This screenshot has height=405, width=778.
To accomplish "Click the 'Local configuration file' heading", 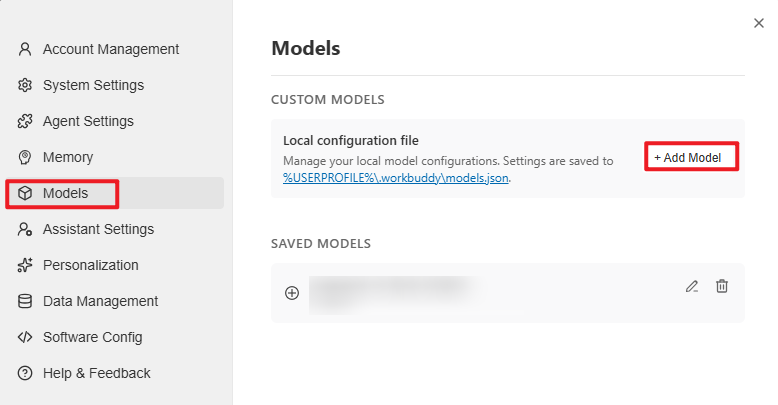I will 351,141.
